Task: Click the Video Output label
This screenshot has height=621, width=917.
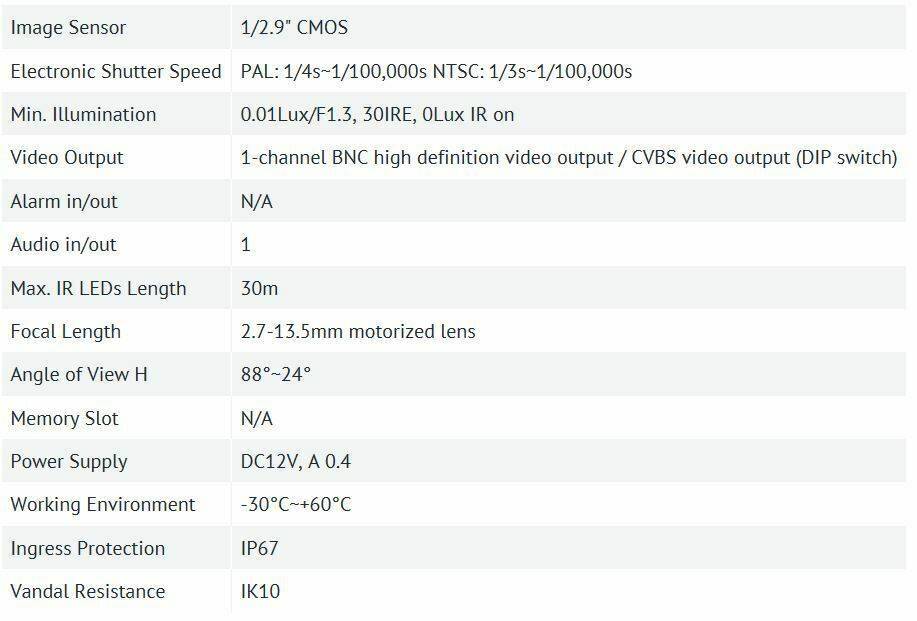Action: (x=67, y=158)
